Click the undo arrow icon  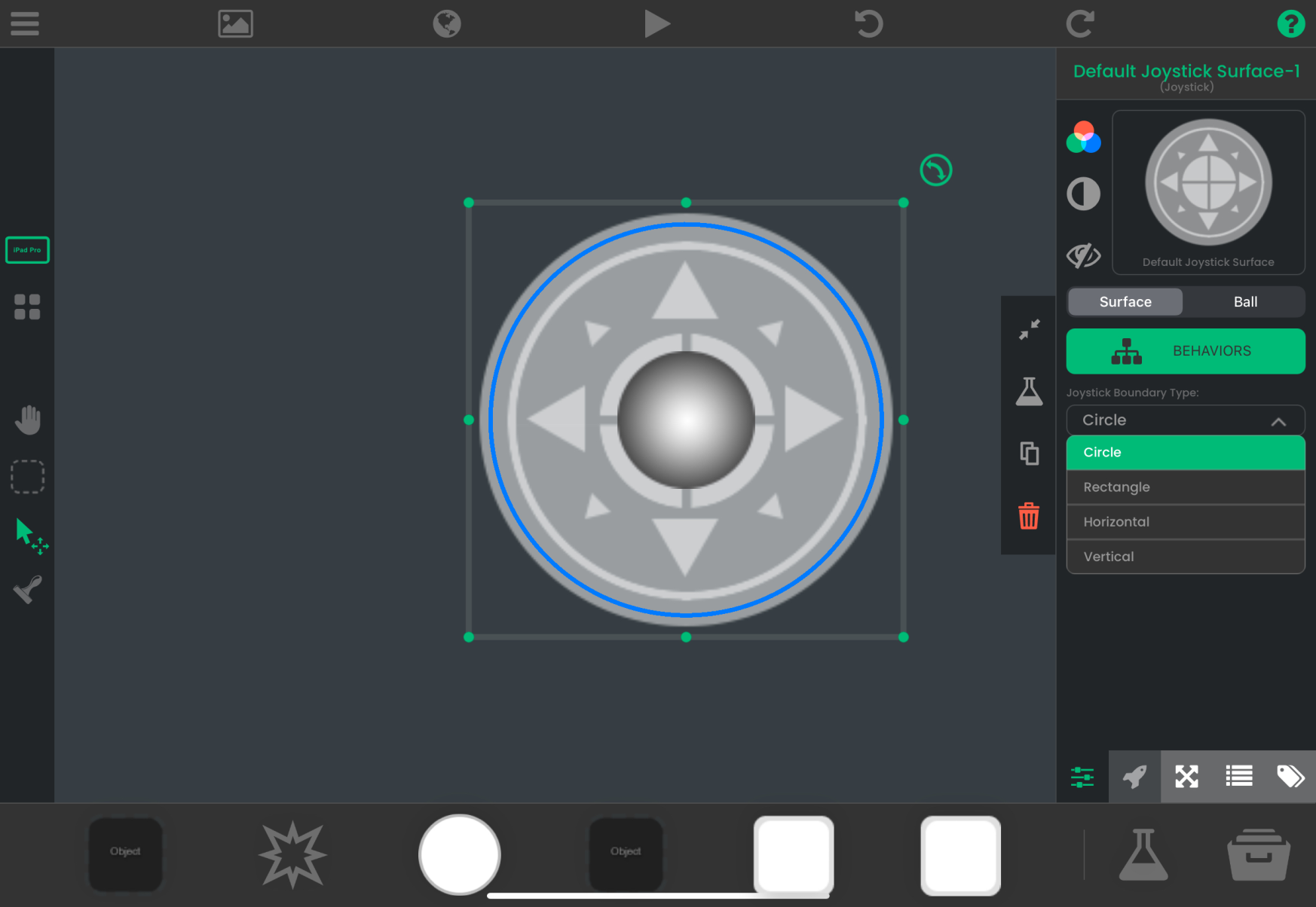[x=868, y=23]
